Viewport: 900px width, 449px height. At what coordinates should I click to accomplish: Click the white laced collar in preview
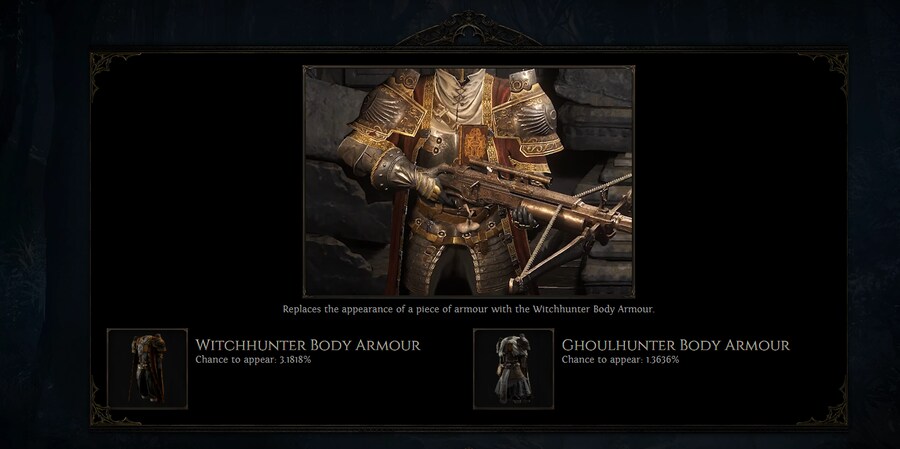point(459,96)
